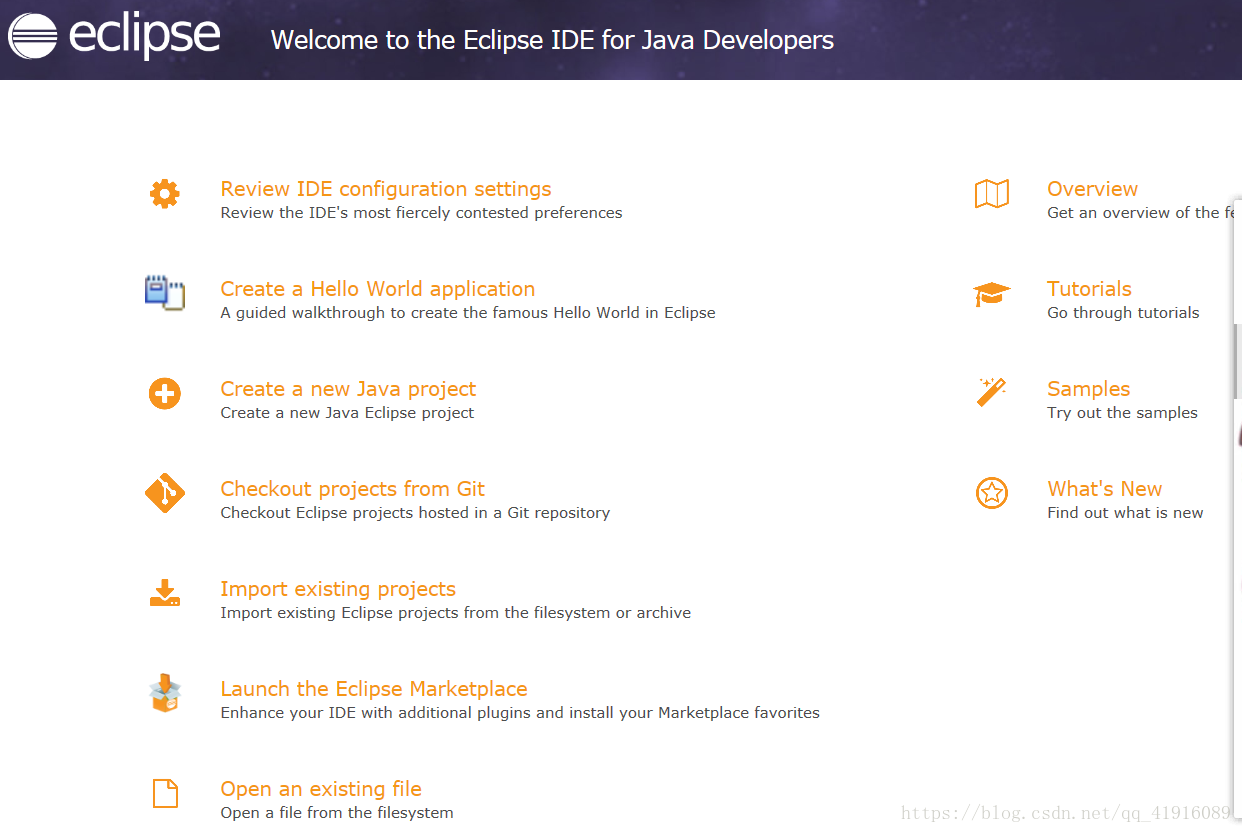The image size is (1242, 833).
Task: Click 'Find out what is new' description
Action: point(1125,513)
